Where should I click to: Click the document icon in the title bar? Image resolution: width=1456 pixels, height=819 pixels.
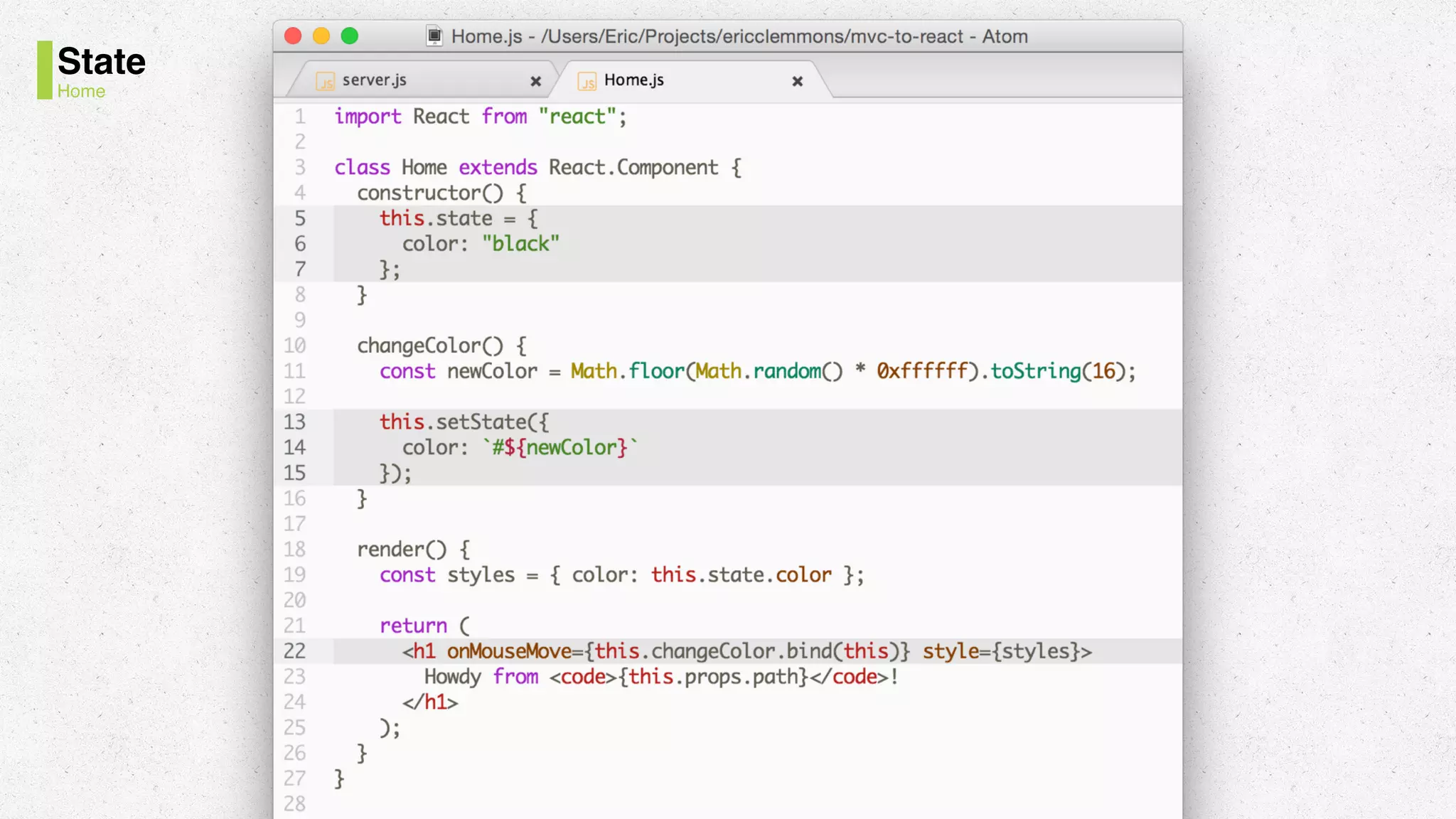point(434,36)
